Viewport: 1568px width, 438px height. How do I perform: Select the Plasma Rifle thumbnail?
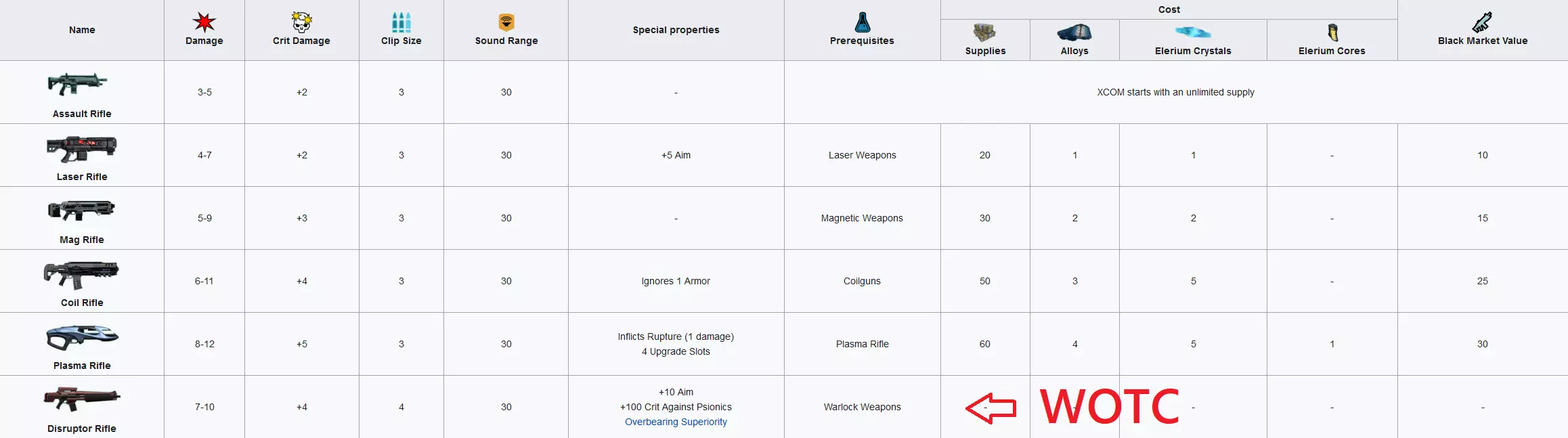click(x=82, y=337)
